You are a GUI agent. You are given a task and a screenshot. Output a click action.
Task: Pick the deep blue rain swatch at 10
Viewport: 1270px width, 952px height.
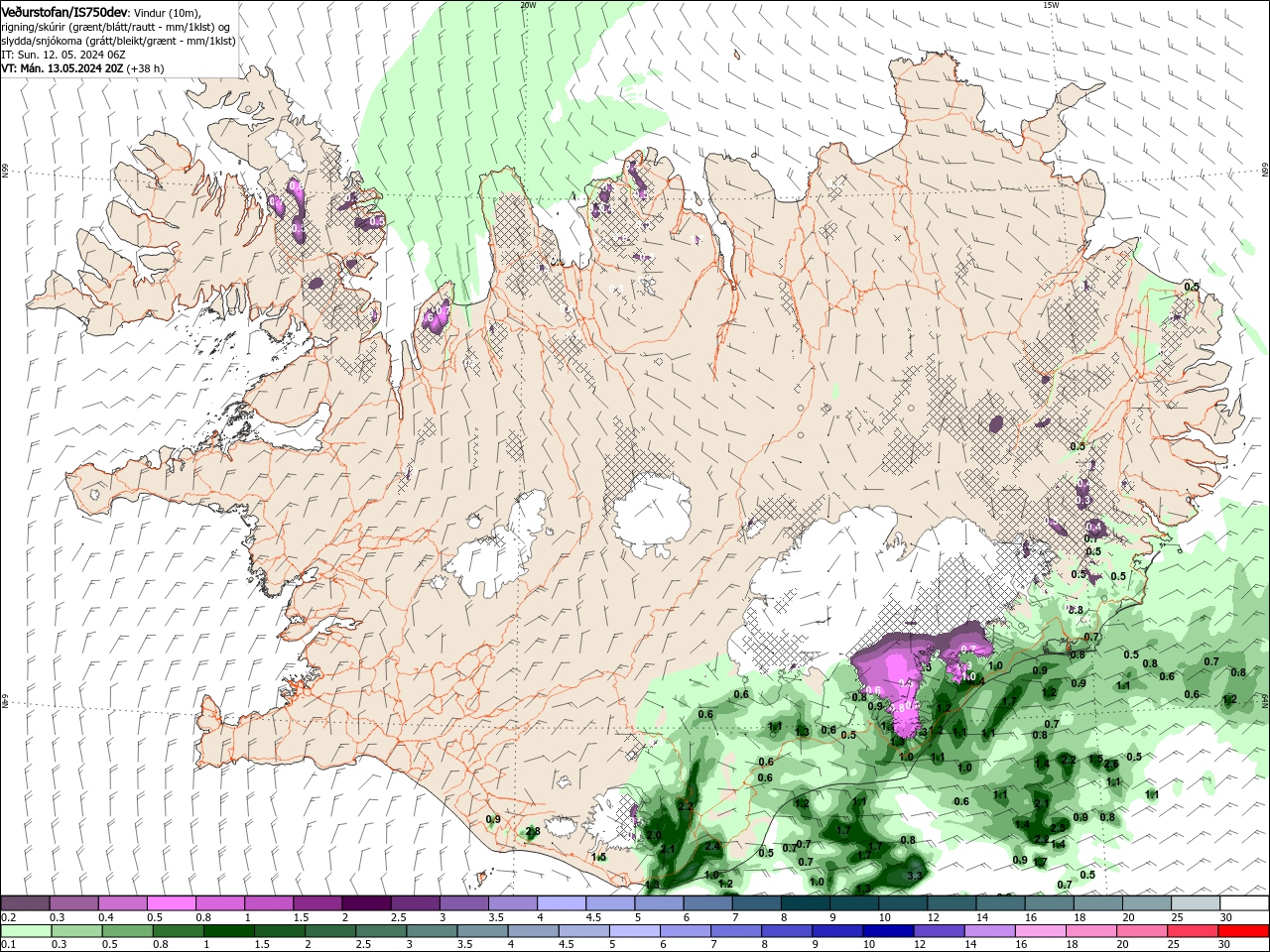tap(888, 931)
